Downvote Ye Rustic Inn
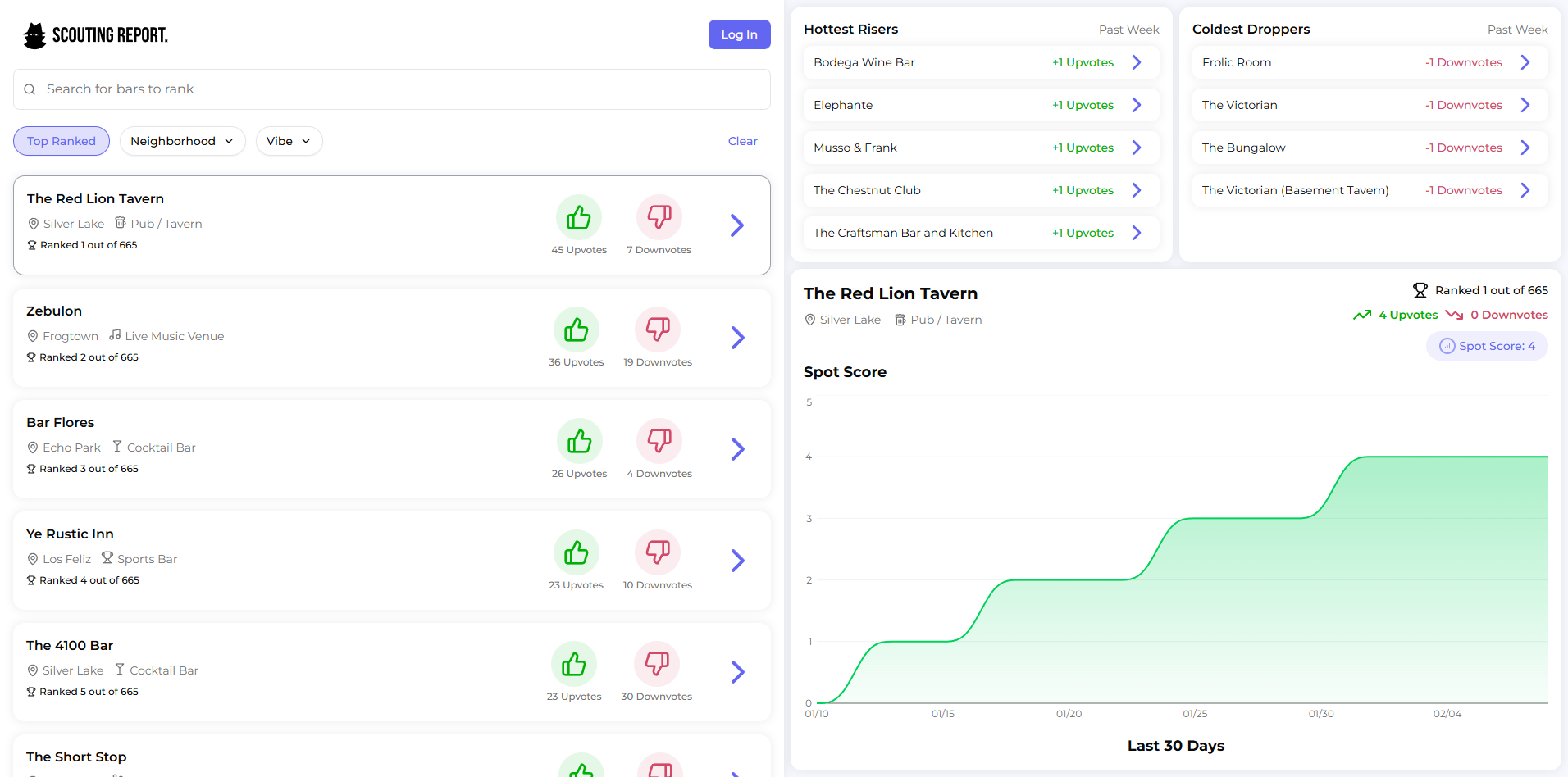 (658, 553)
